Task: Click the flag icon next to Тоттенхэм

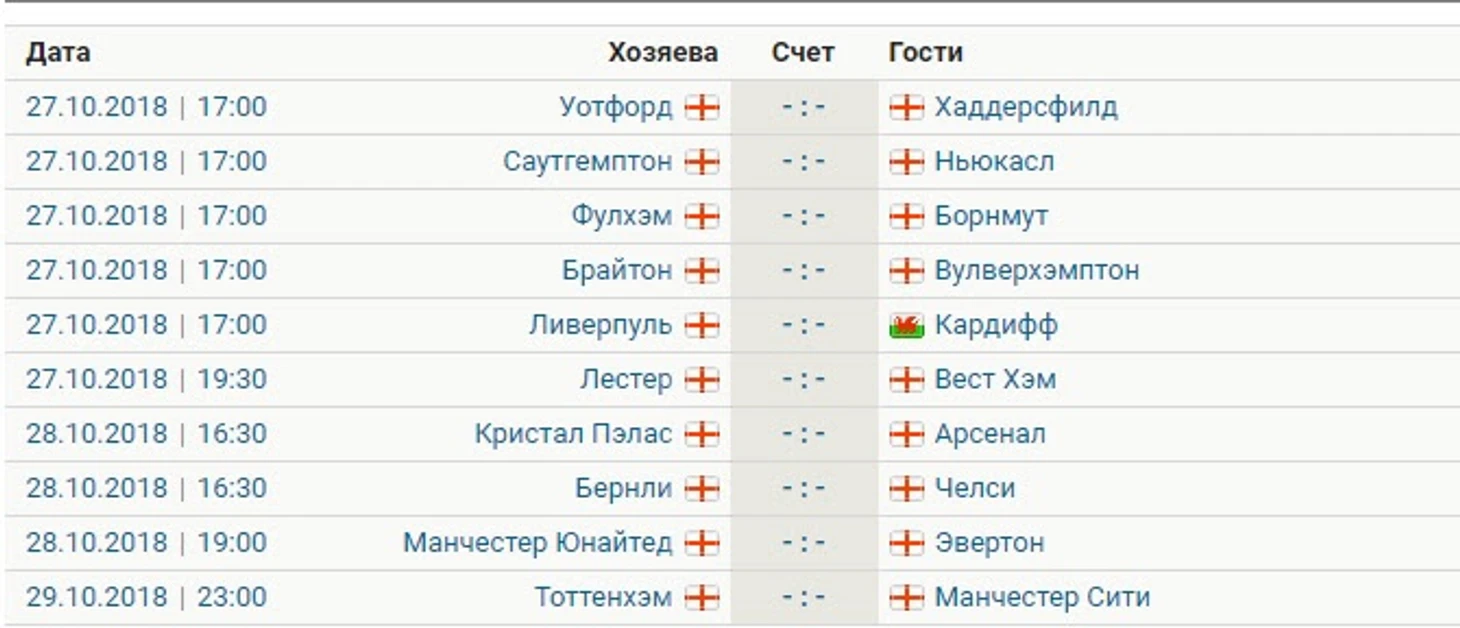Action: point(702,598)
